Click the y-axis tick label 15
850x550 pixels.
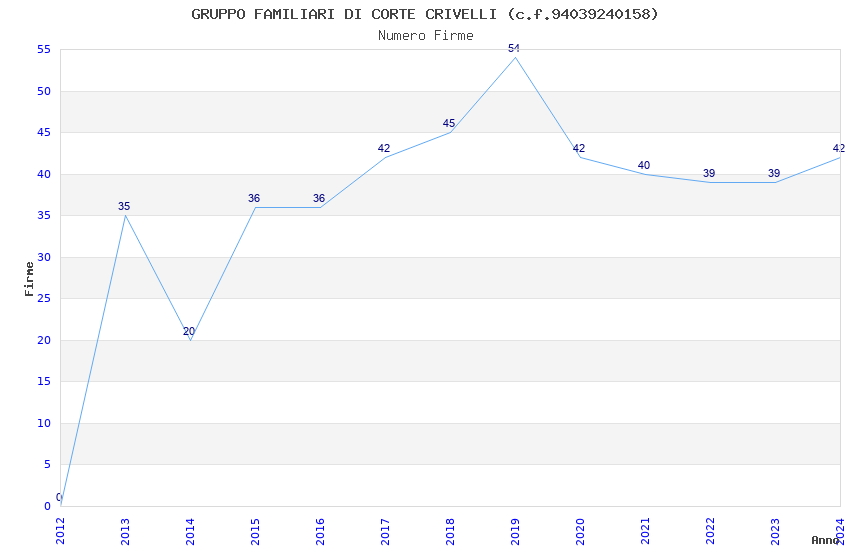coord(44,381)
